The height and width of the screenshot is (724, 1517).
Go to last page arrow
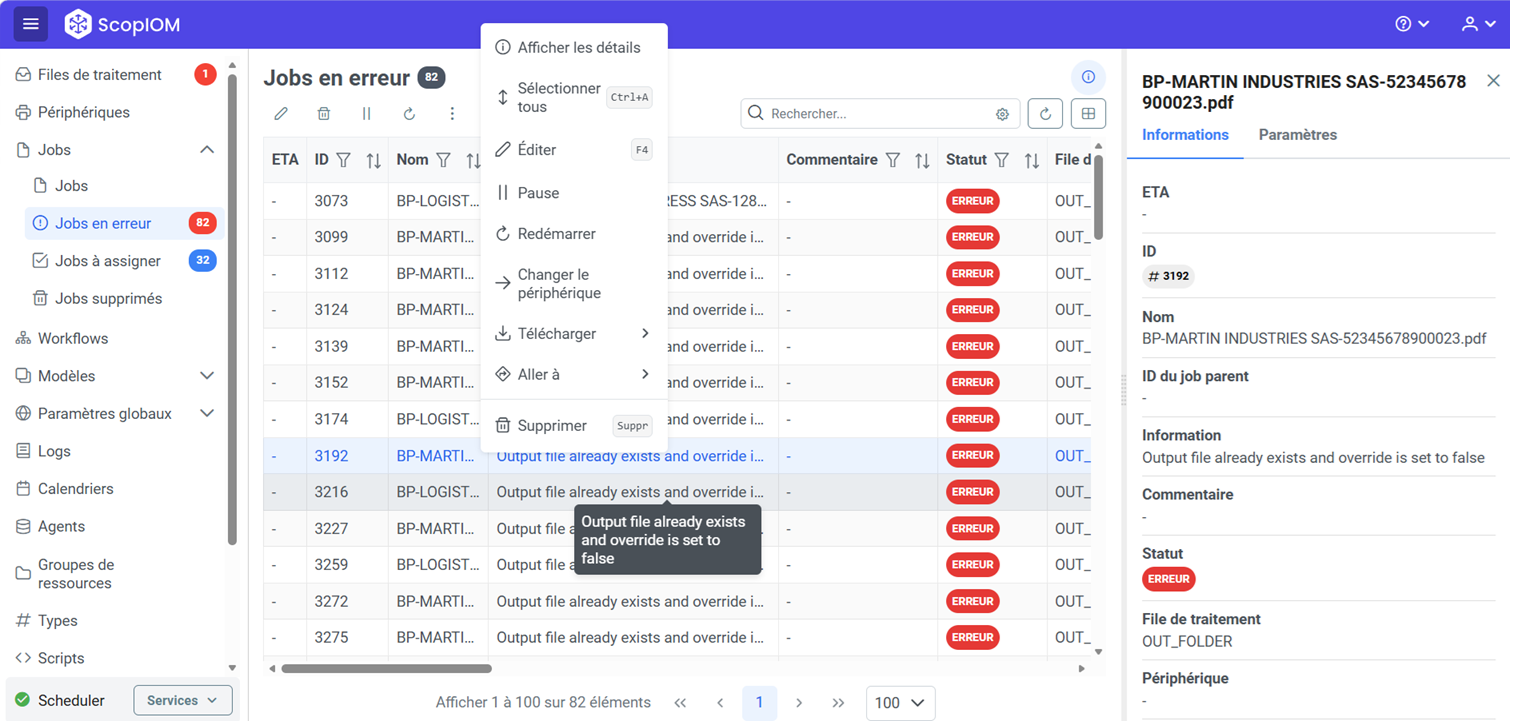coord(838,703)
